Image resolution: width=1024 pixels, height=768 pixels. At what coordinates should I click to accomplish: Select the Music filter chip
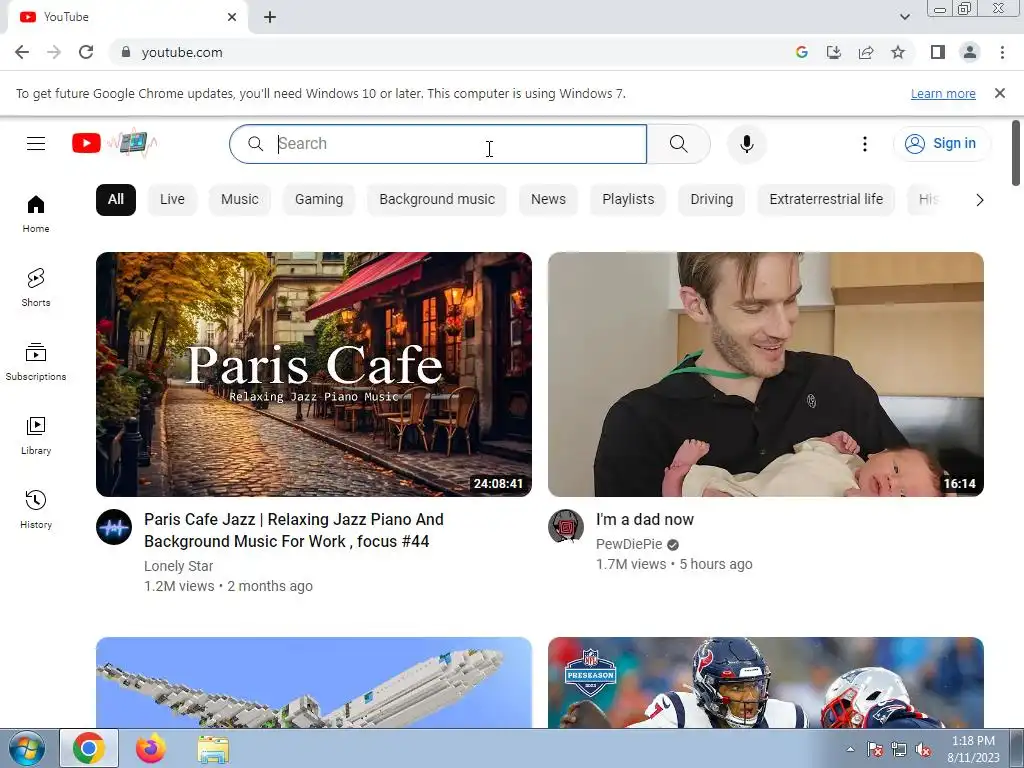240,199
